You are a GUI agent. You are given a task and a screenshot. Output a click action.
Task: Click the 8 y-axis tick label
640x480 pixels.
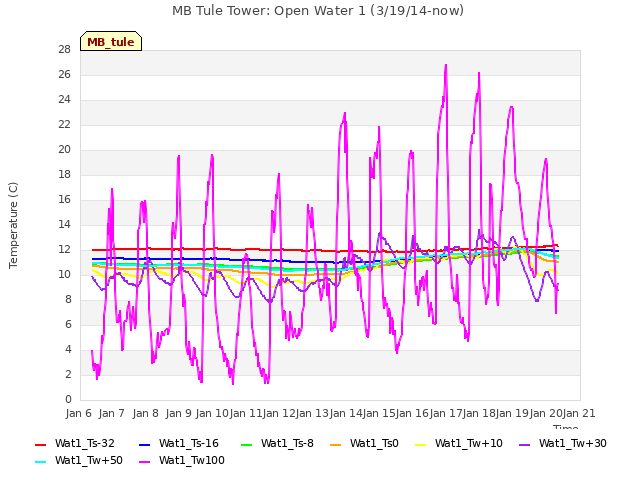tap(68, 299)
